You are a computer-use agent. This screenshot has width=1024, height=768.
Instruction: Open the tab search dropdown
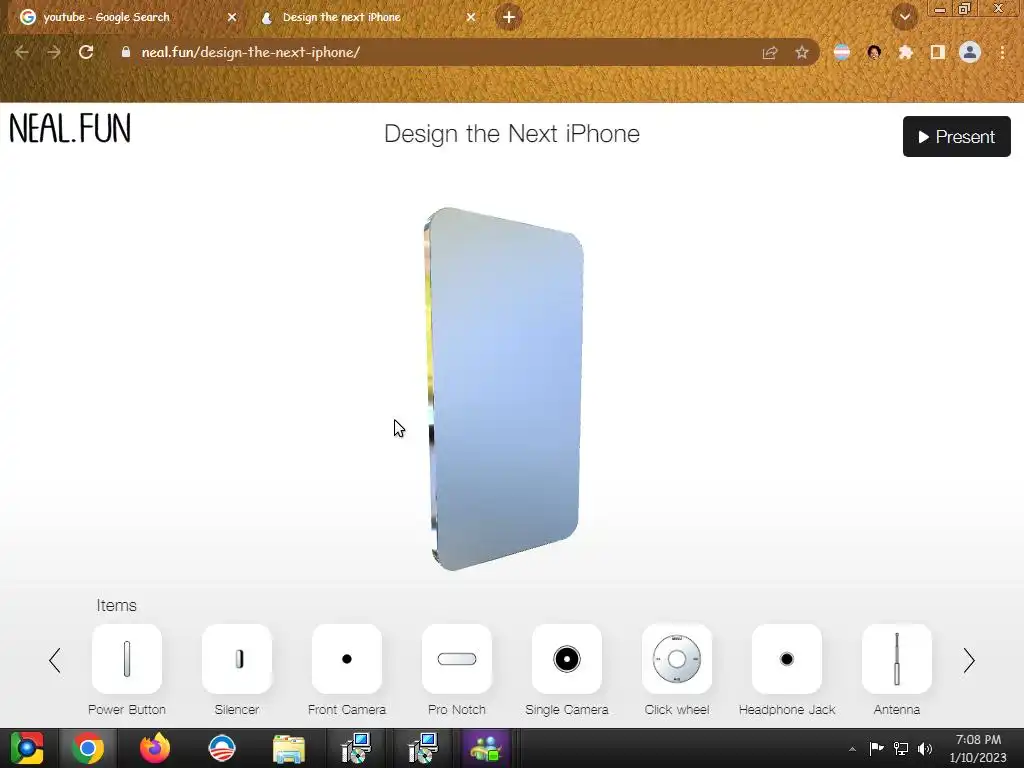904,17
